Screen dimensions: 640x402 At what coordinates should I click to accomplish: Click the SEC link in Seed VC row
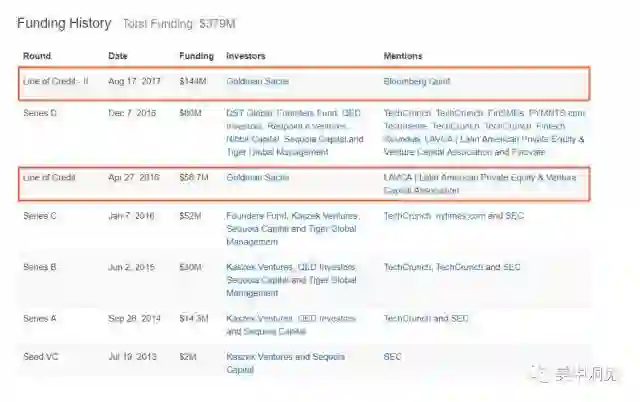pos(392,356)
